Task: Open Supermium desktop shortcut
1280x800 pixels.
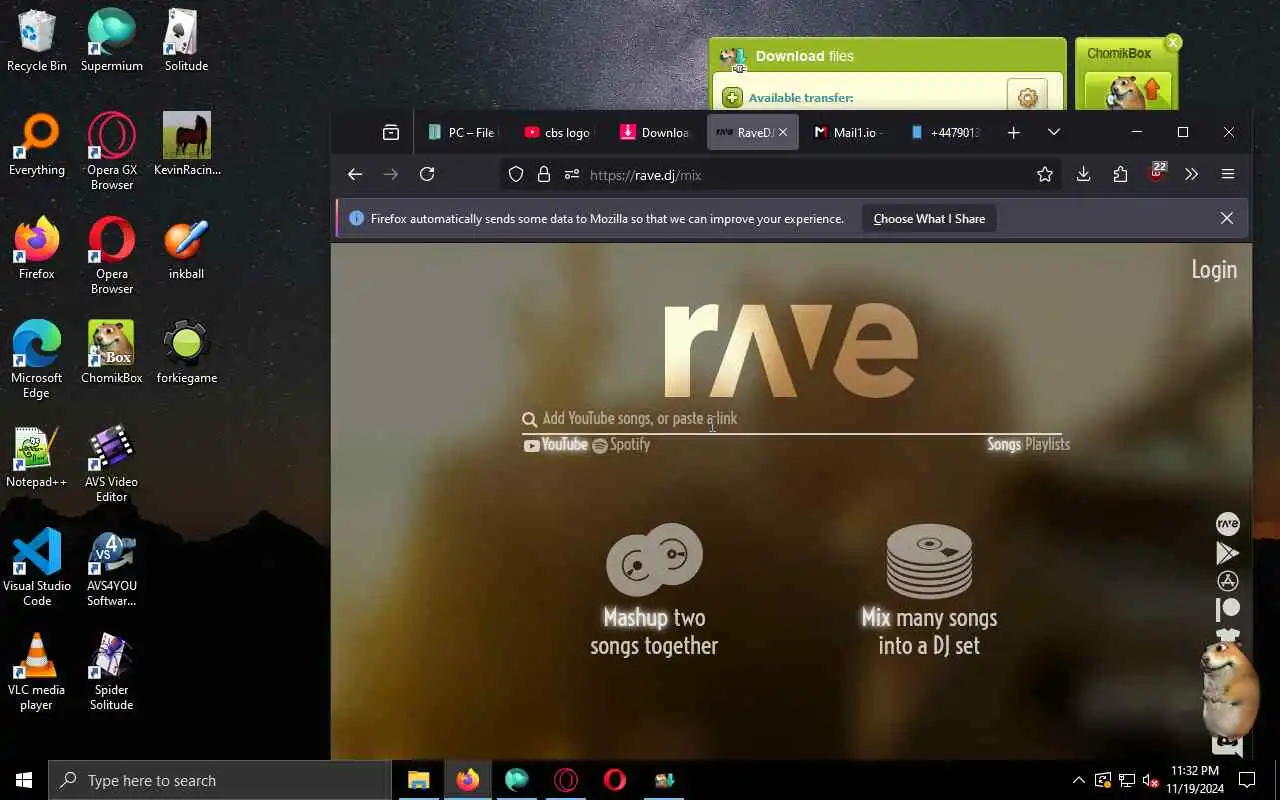Action: pyautogui.click(x=112, y=41)
